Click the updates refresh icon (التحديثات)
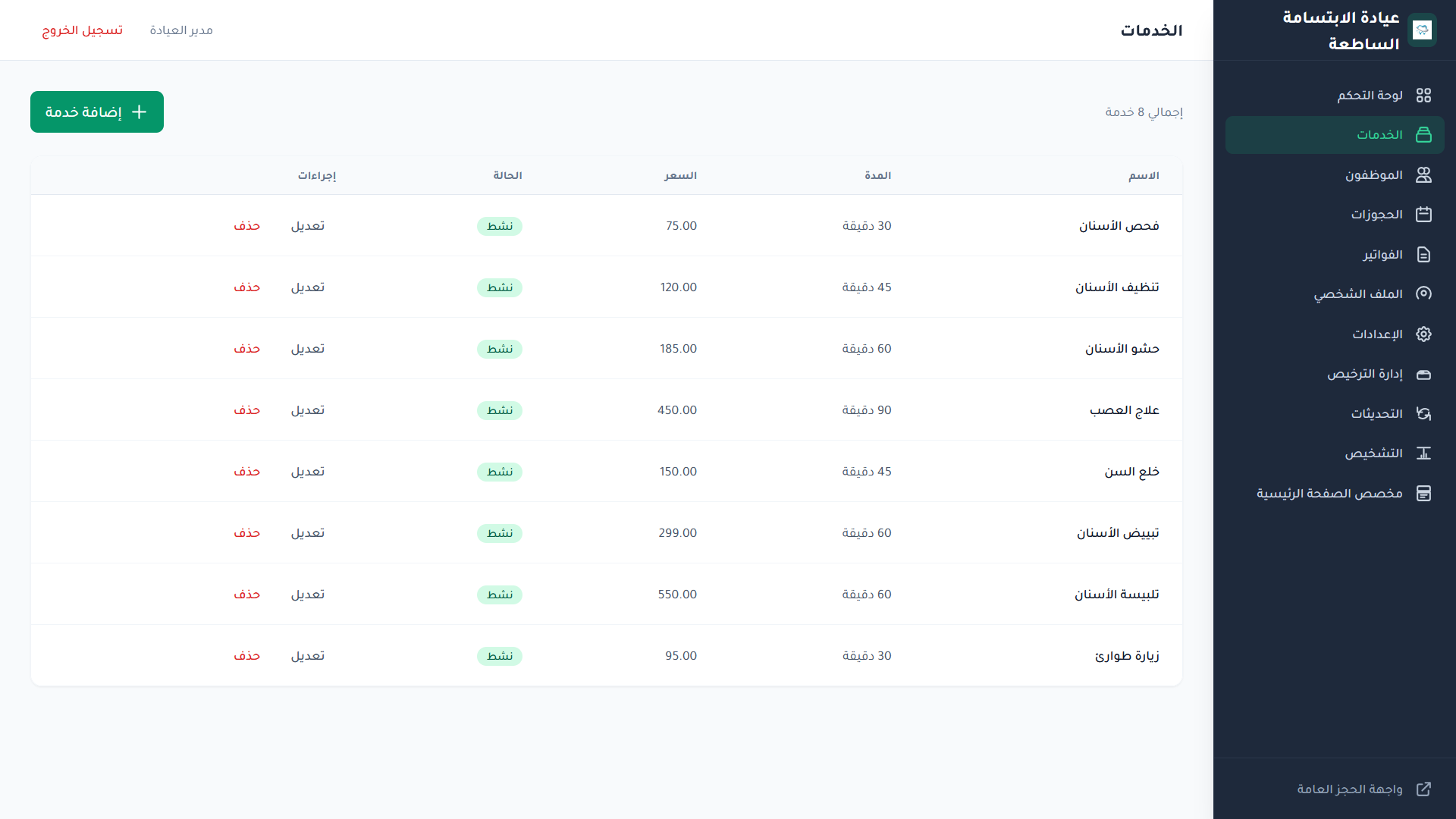 1423,414
